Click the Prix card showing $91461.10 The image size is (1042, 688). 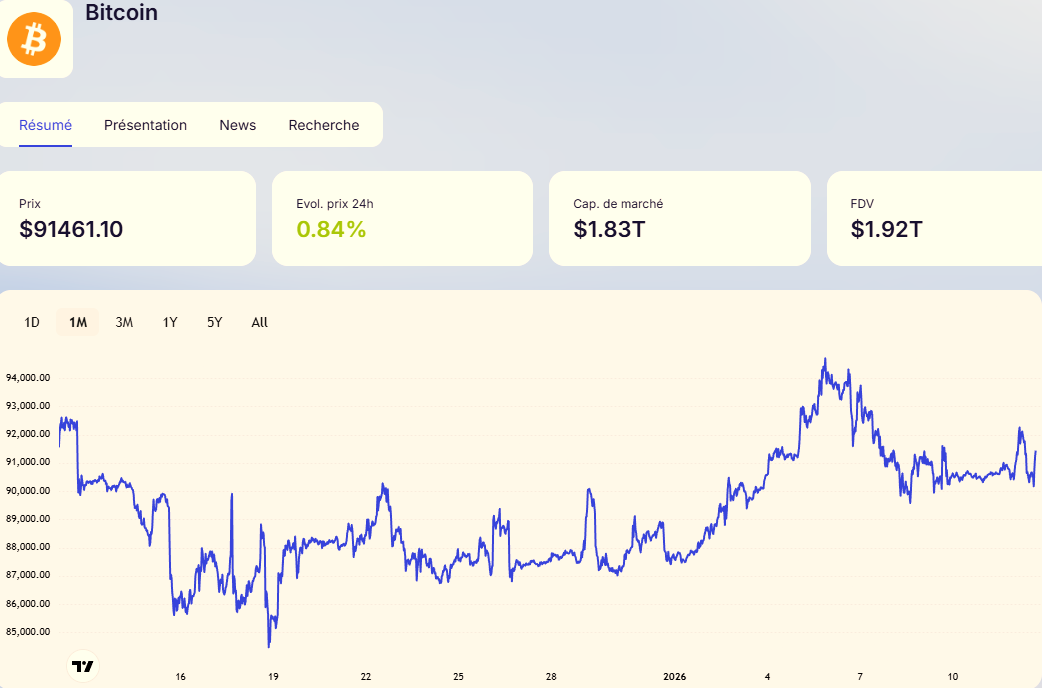[127, 218]
